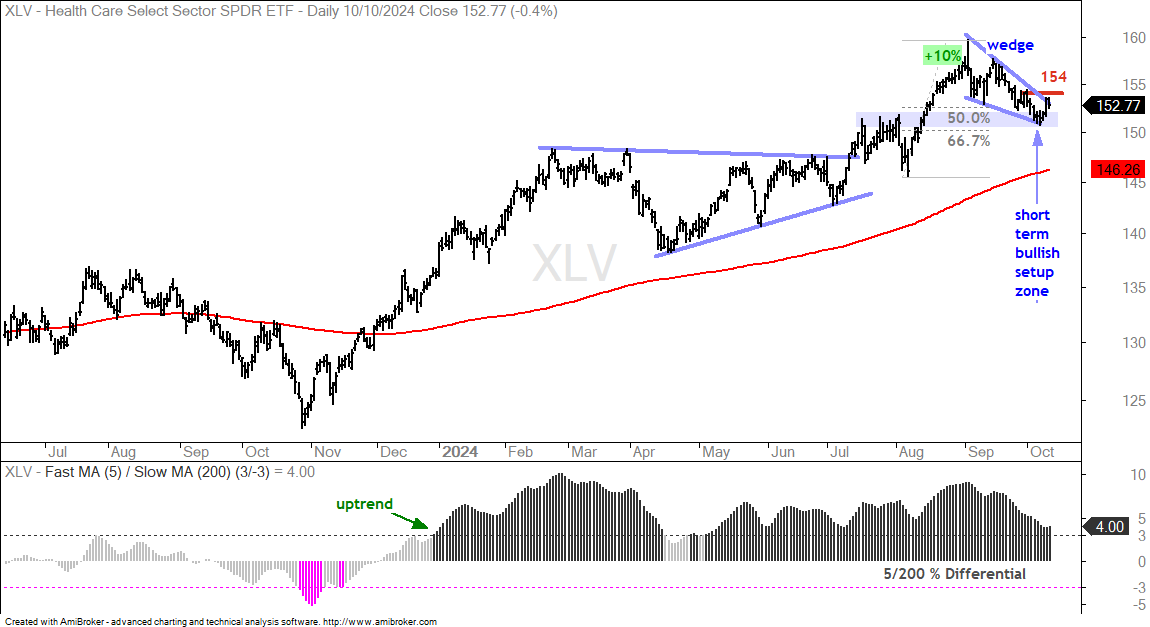Click the 'short term bullish setup zone' text

coord(1036,253)
